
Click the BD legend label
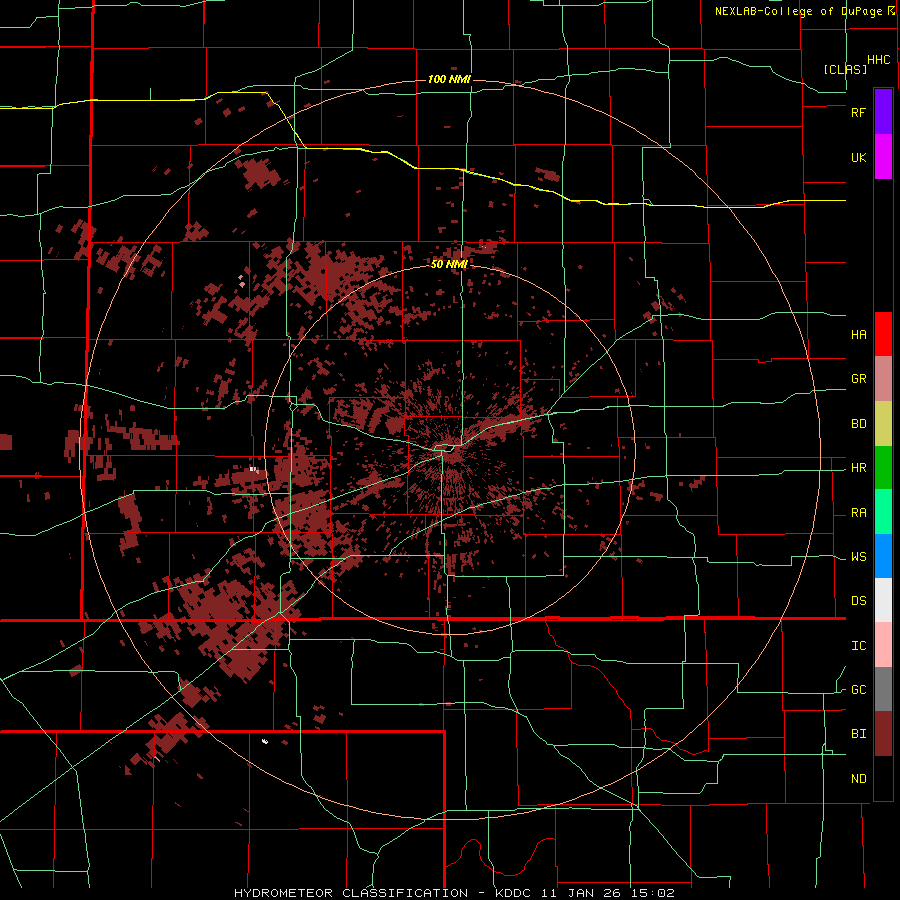coord(858,424)
